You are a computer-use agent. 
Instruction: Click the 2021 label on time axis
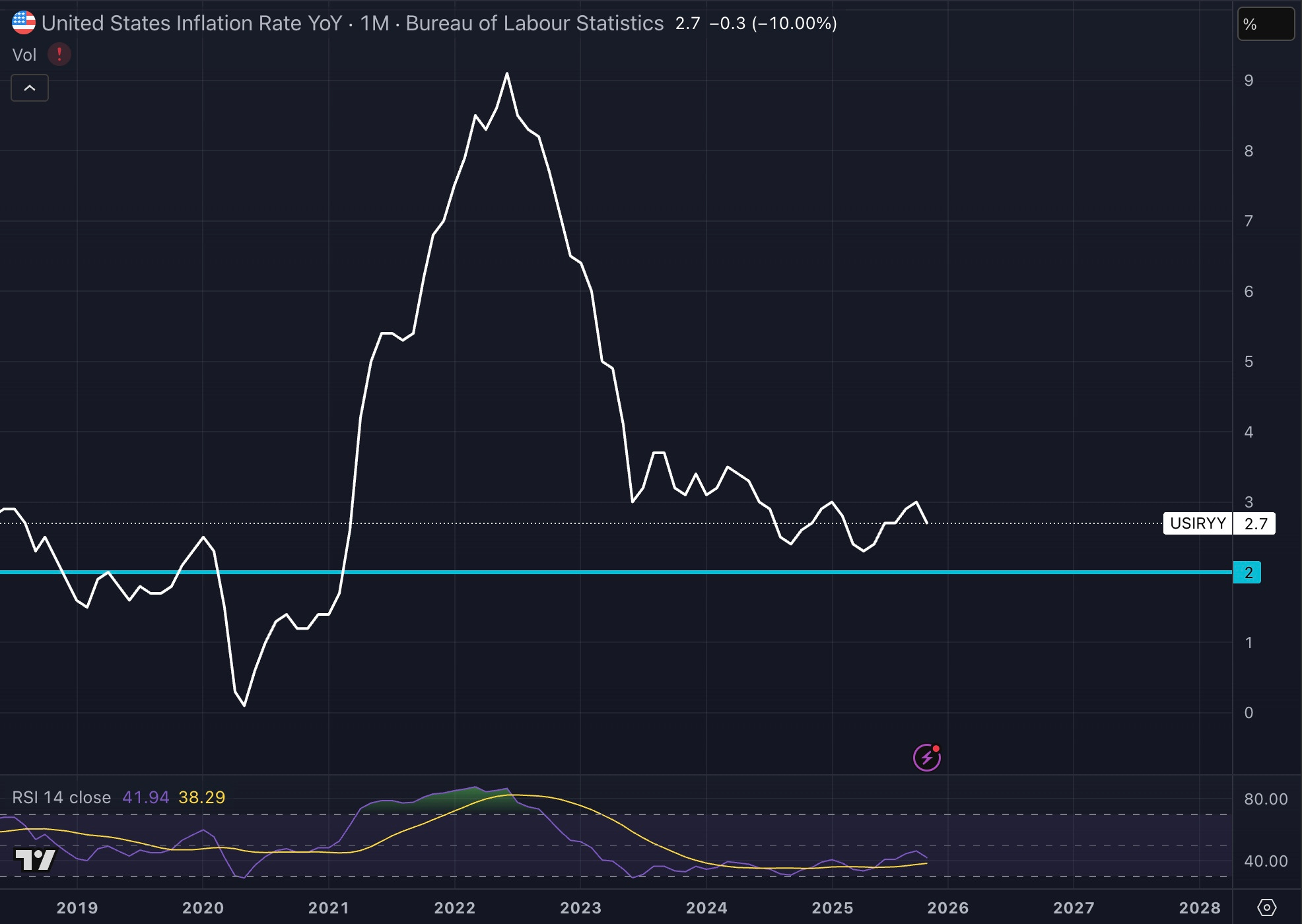tap(328, 907)
